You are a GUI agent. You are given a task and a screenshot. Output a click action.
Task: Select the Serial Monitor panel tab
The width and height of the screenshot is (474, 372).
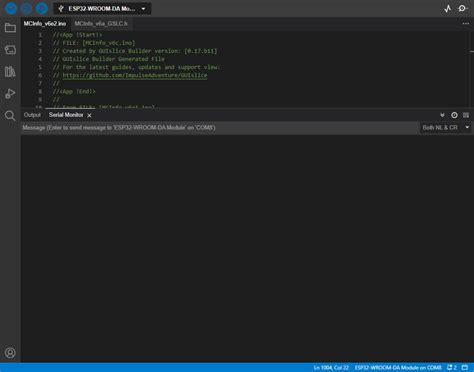[66, 115]
